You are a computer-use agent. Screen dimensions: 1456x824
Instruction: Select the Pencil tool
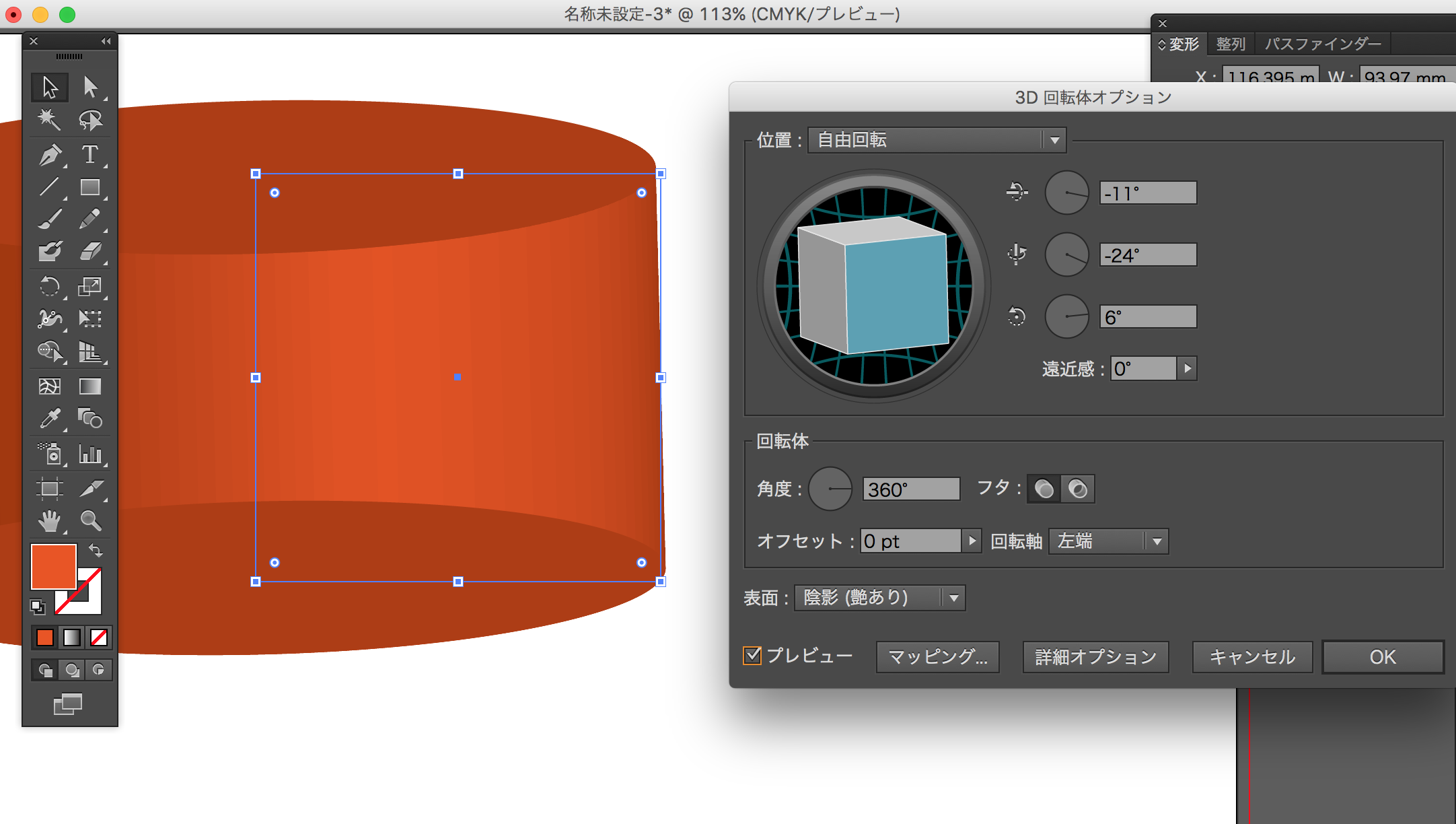click(x=90, y=219)
